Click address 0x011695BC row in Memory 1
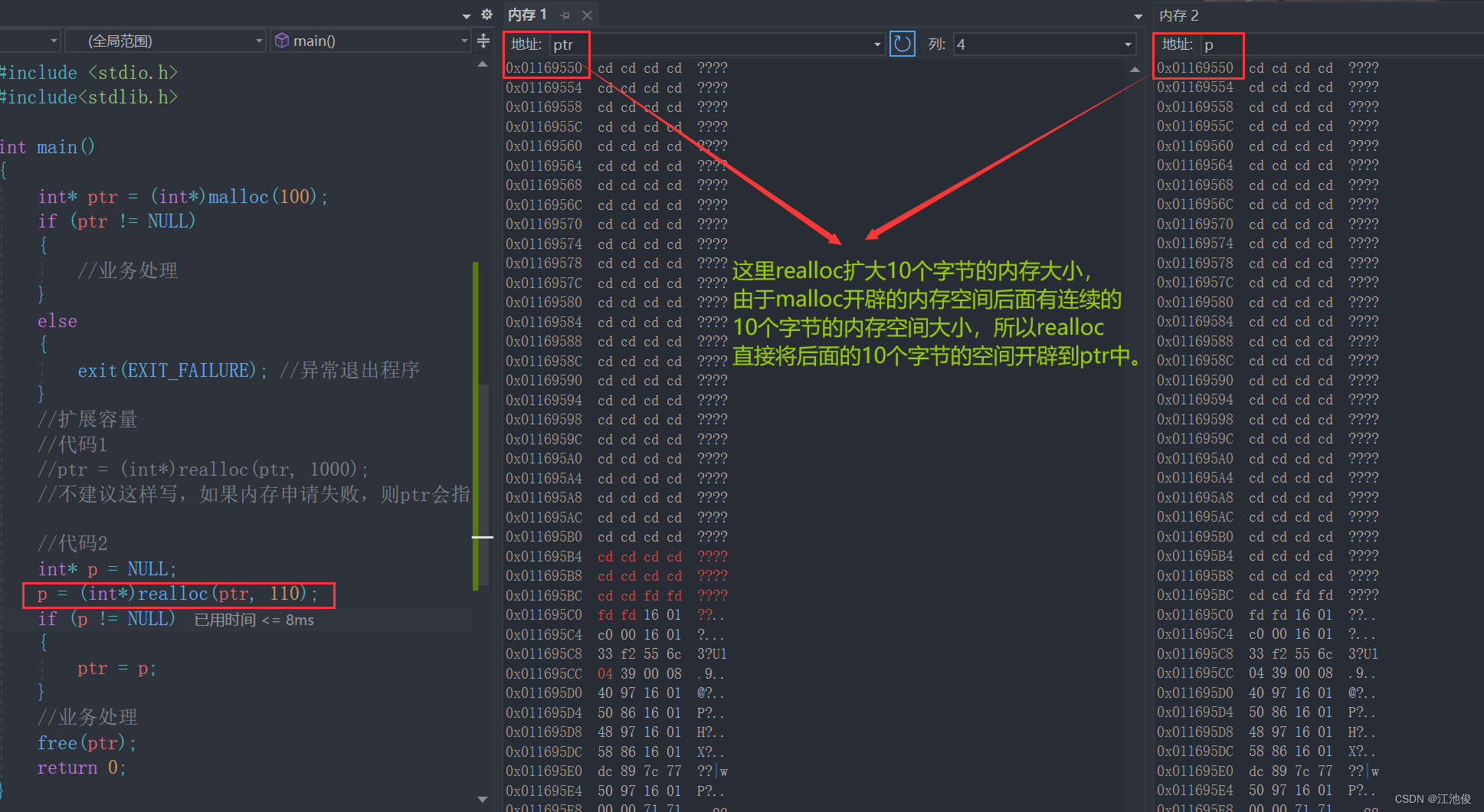This screenshot has width=1484, height=812. 618,596
